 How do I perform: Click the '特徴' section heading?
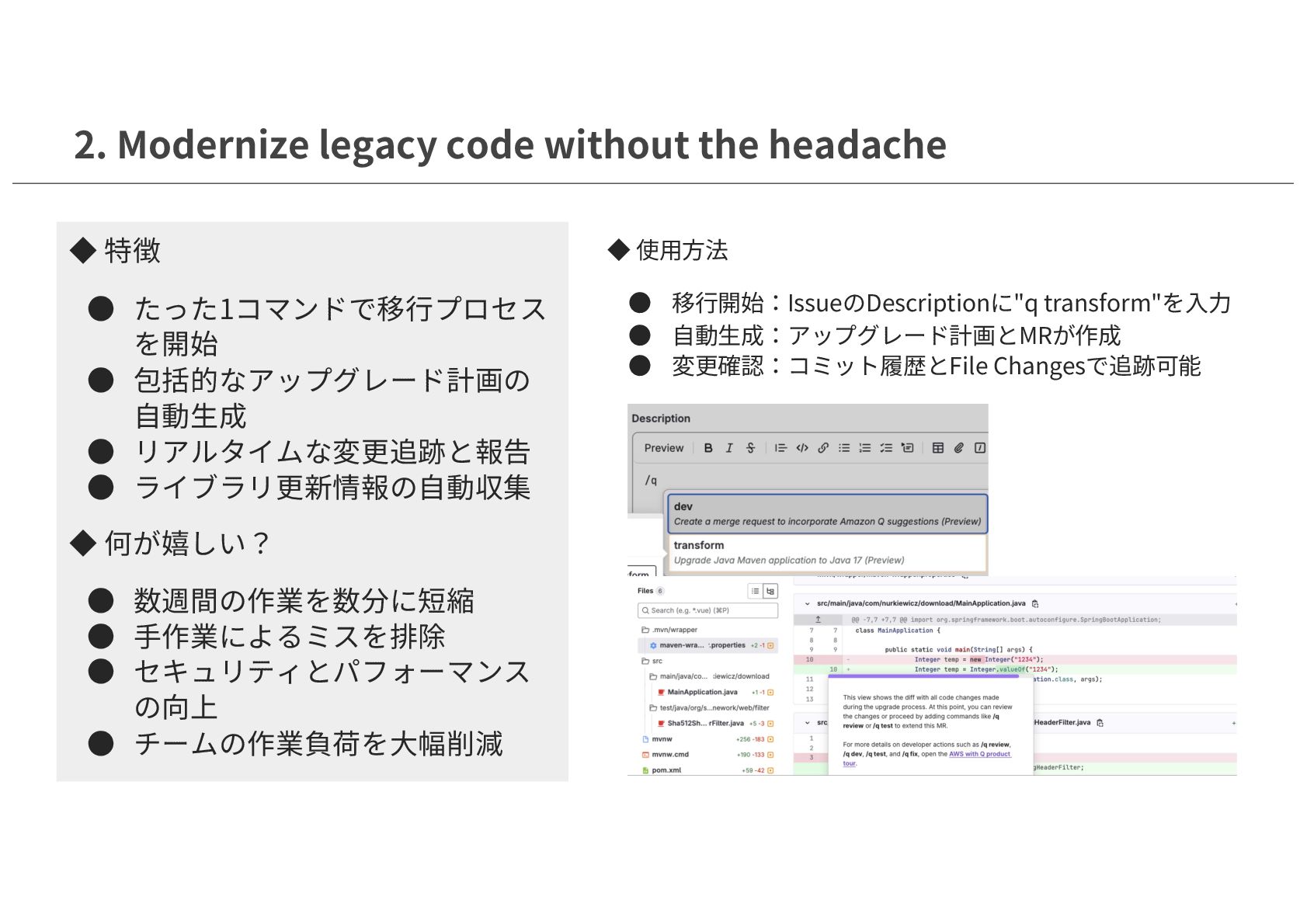click(x=132, y=251)
